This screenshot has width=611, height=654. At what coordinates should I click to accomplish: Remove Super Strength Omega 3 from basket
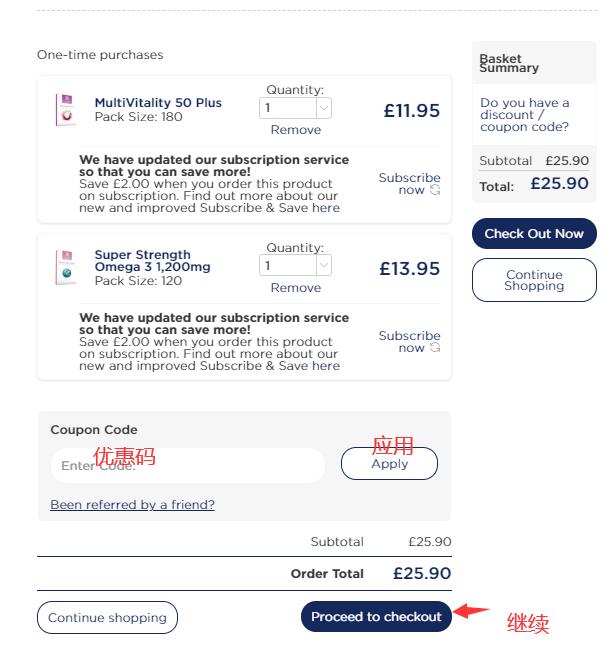pyautogui.click(x=296, y=288)
